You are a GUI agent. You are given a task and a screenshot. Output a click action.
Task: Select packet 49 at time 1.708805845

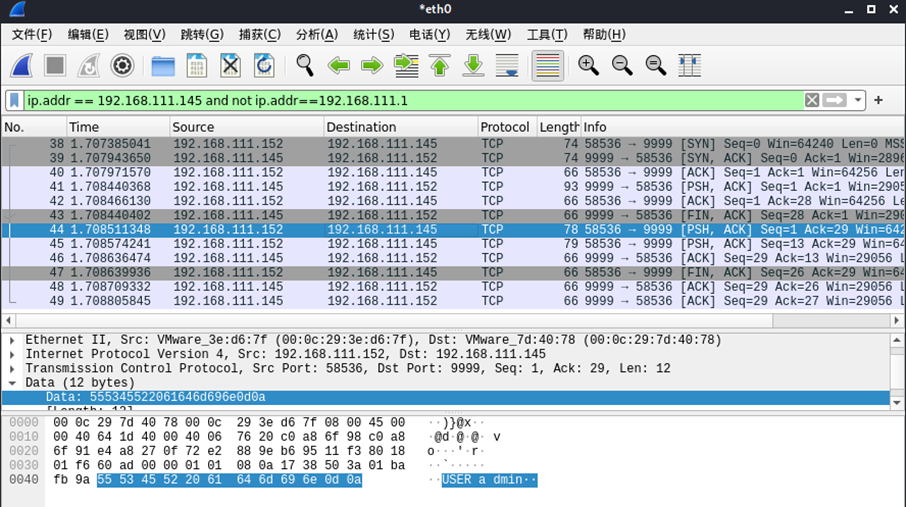[453, 301]
